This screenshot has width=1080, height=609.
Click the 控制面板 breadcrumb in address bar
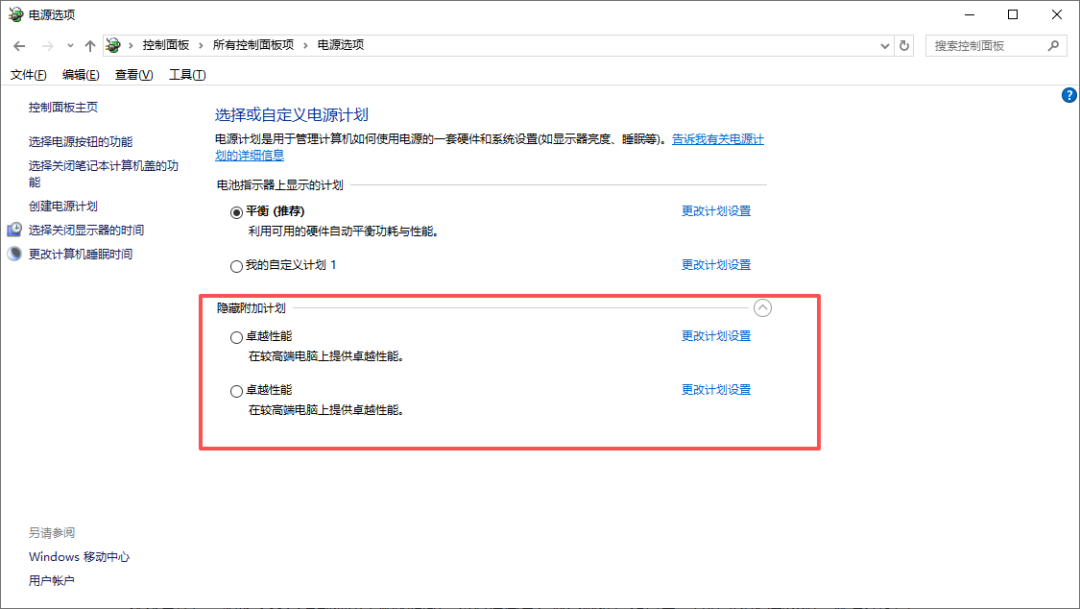point(166,45)
